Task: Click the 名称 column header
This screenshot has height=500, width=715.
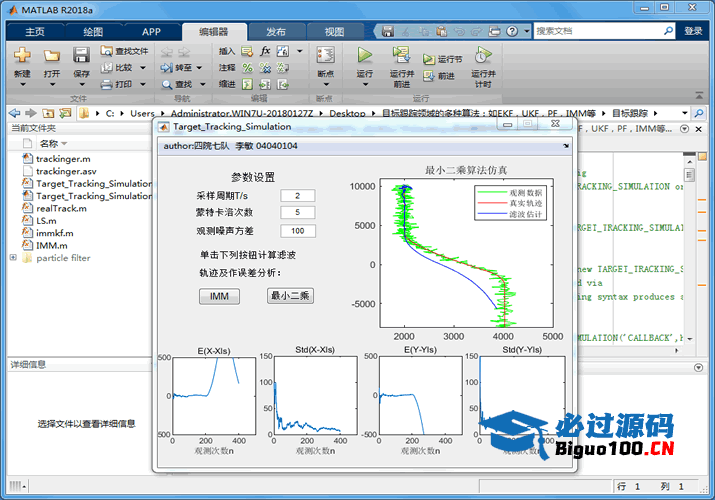Action: (49, 144)
